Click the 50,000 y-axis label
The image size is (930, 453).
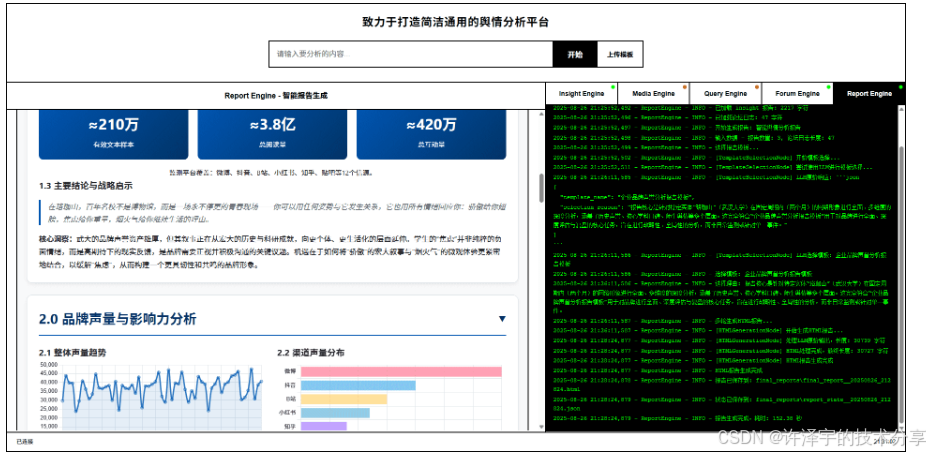(48, 365)
